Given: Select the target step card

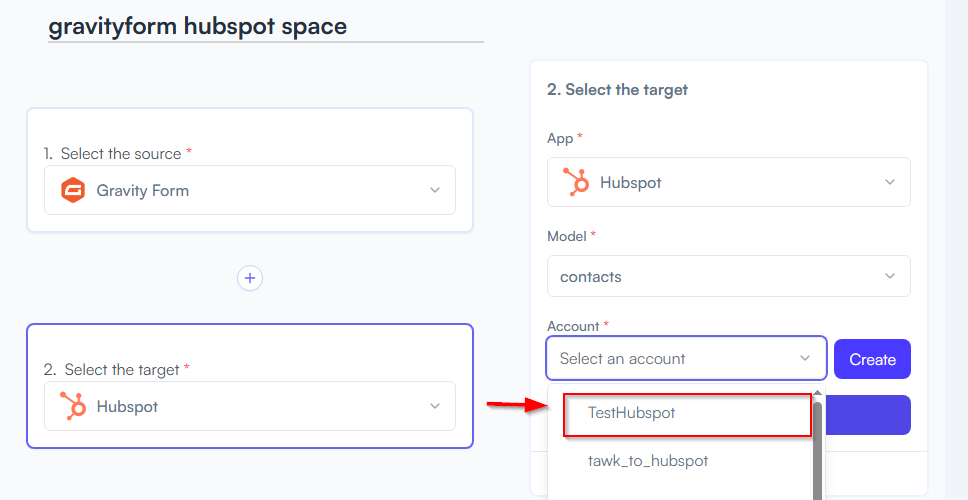Looking at the screenshot, I should click(250, 386).
